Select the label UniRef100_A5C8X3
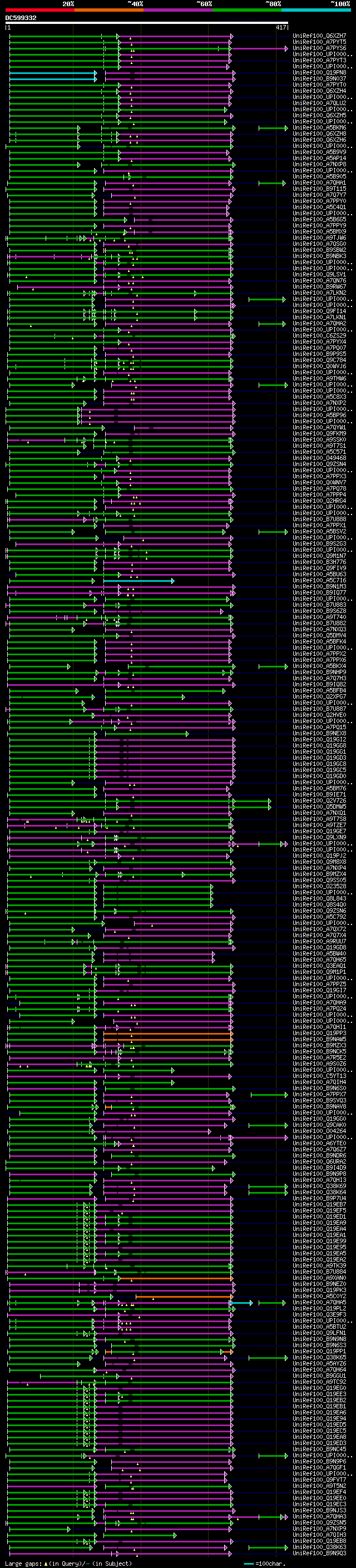Image resolution: width=356 pixels, height=1568 pixels. click(x=319, y=397)
